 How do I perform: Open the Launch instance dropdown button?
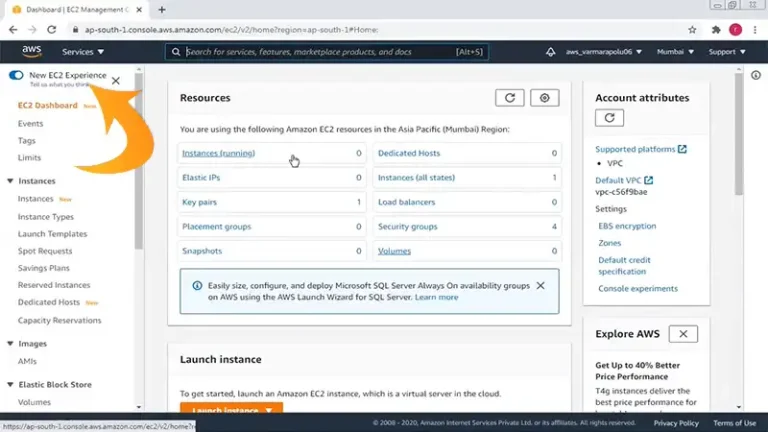click(x=231, y=408)
